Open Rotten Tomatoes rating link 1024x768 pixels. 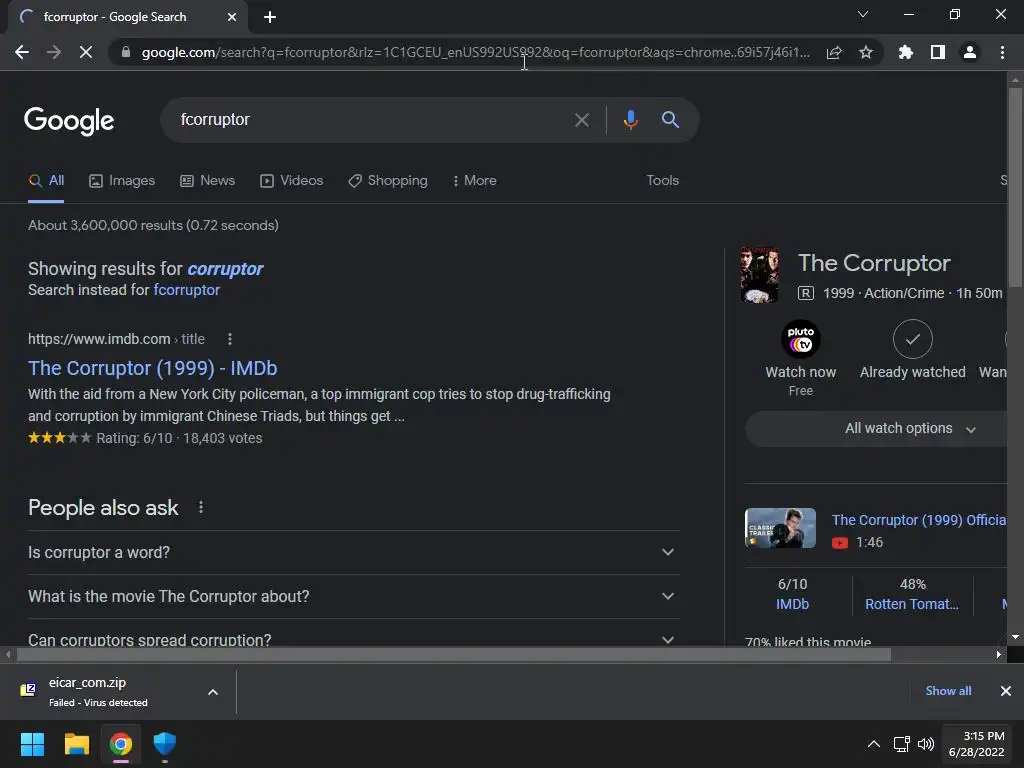point(912,604)
